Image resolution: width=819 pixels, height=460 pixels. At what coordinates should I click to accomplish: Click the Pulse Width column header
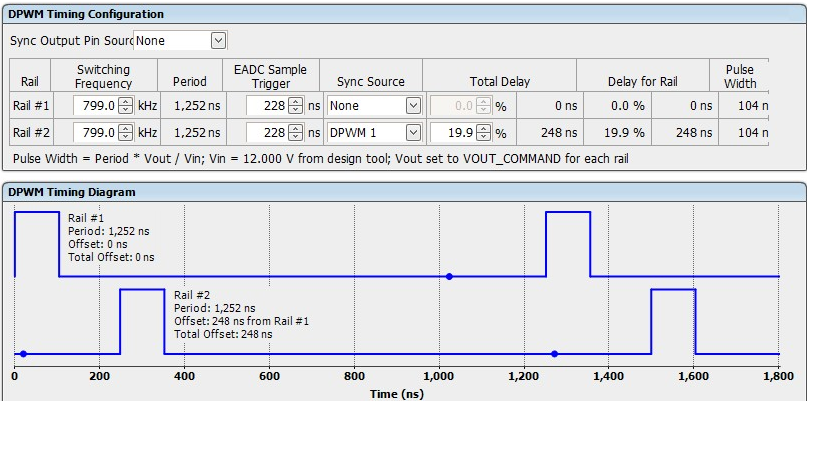tap(740, 76)
